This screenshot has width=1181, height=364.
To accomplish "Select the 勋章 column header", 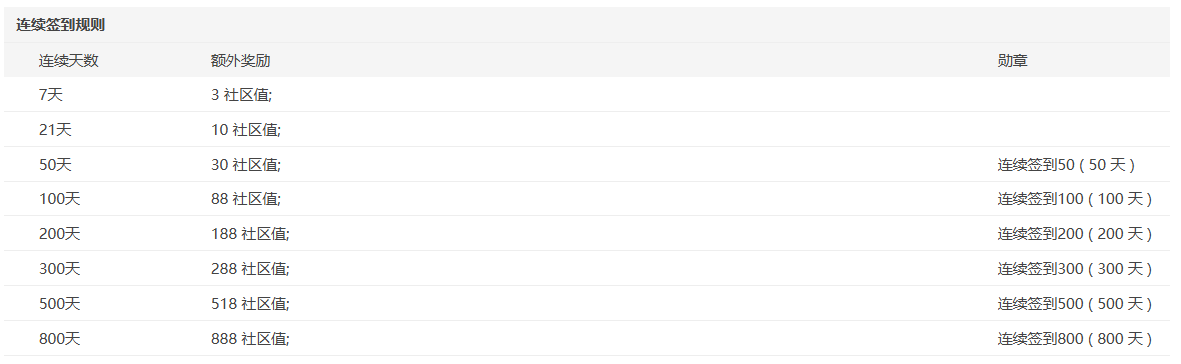I will pyautogui.click(x=1012, y=61).
